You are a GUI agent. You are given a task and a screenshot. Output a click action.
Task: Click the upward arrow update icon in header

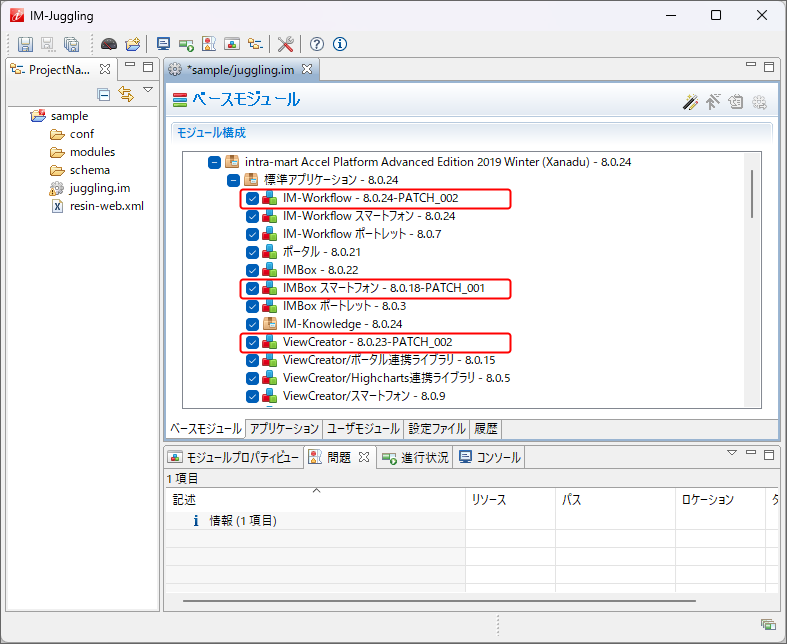(x=713, y=102)
